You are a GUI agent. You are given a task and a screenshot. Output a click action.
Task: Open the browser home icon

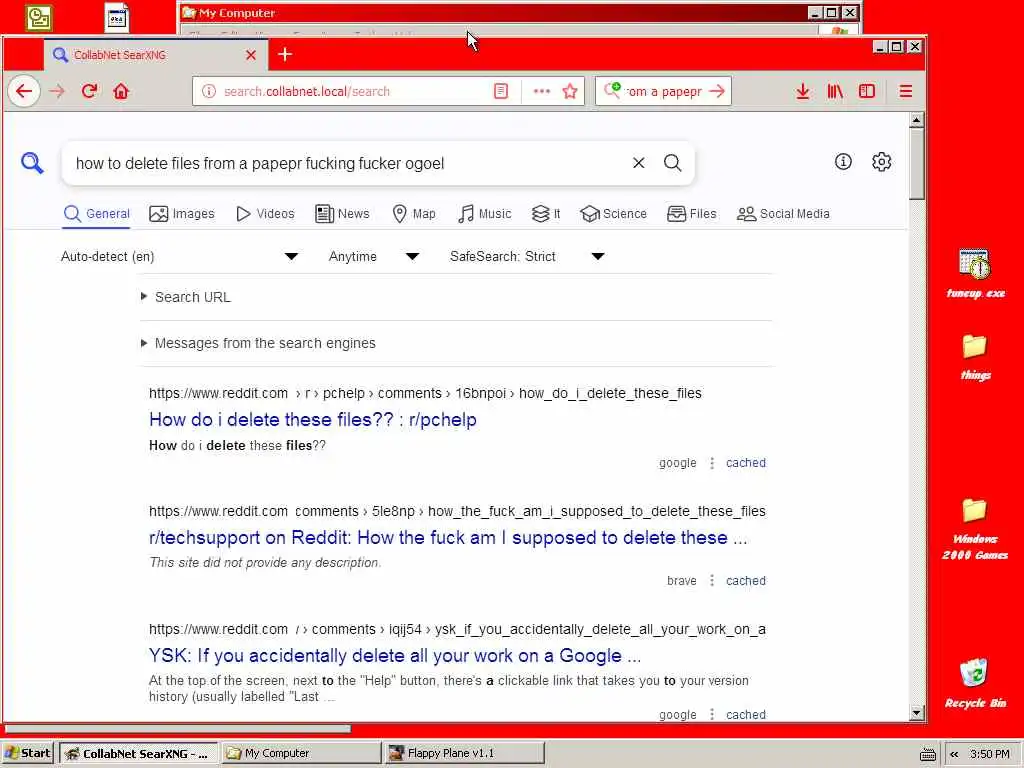(x=121, y=91)
